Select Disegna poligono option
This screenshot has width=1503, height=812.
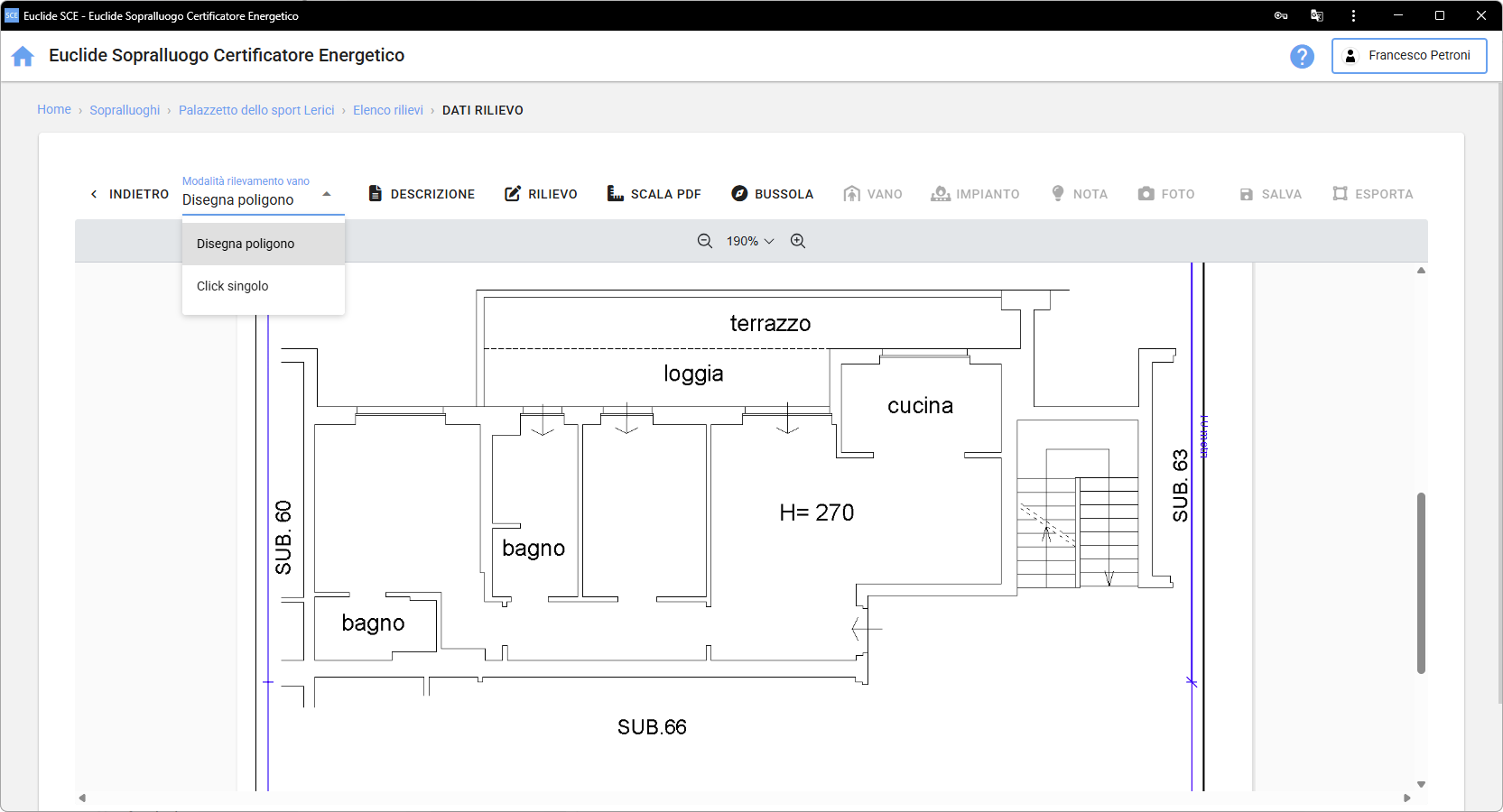point(246,244)
